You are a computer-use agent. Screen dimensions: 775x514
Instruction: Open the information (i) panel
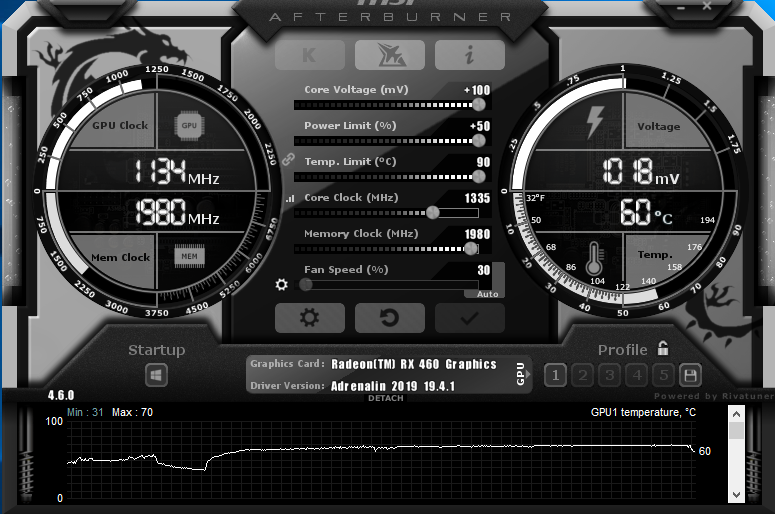(x=470, y=55)
